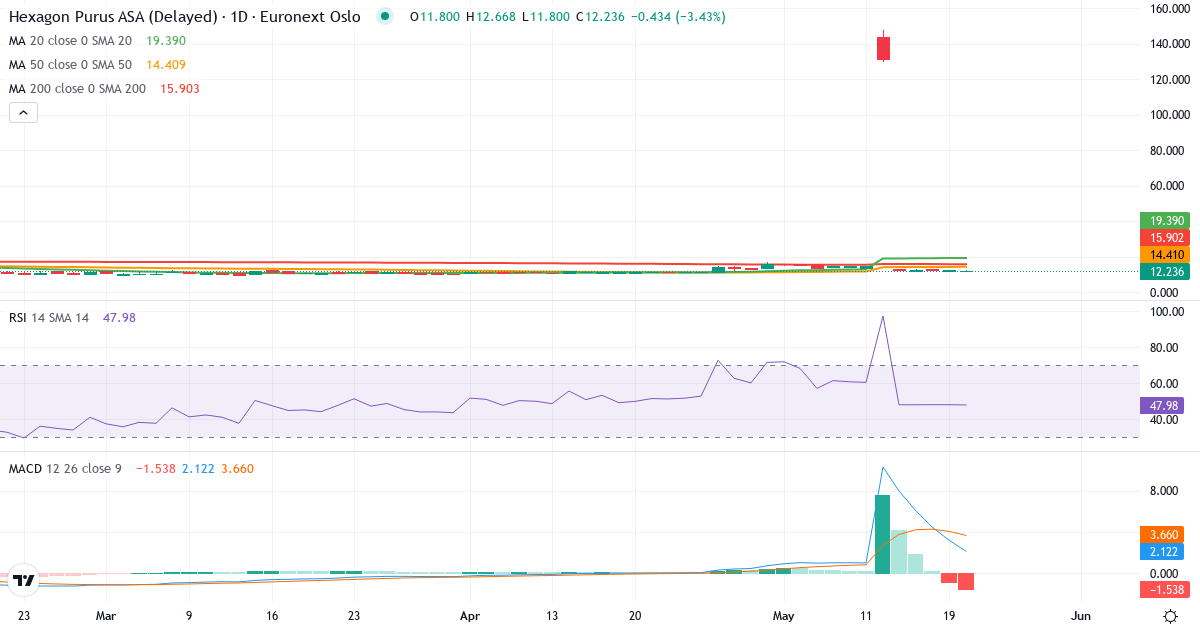Click the MACD value label 2.122
Screen dimensions: 1200x630
click(x=1161, y=552)
